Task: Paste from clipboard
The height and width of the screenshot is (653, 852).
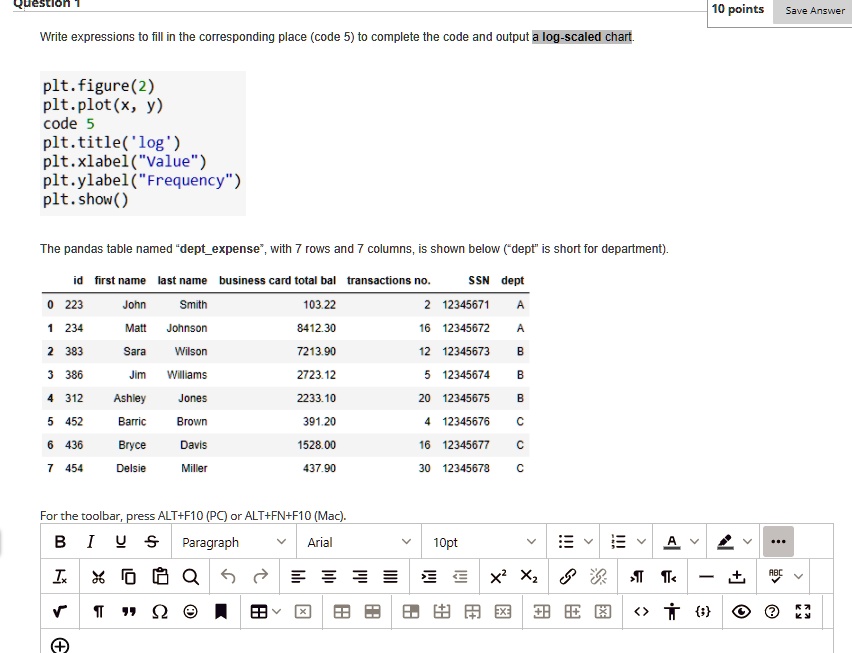Action: tap(160, 576)
